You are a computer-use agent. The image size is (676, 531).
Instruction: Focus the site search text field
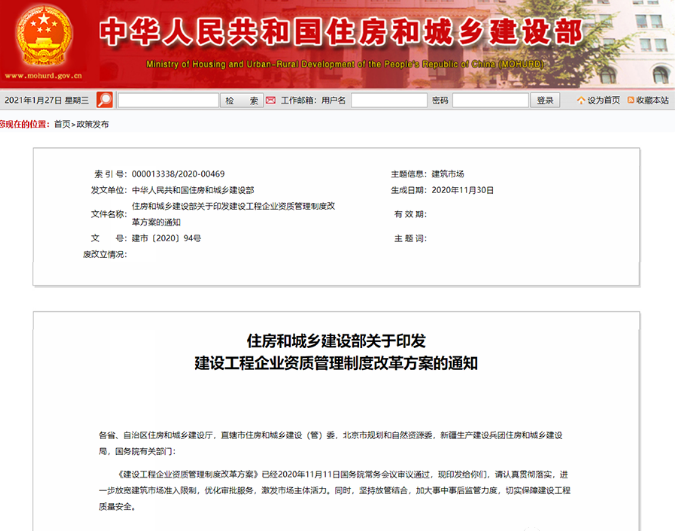[167, 100]
